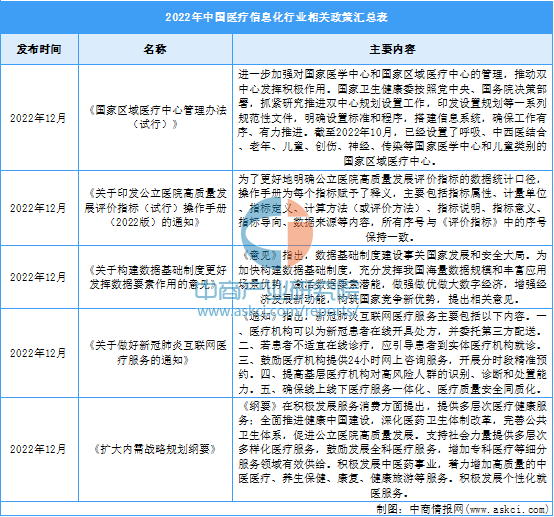This screenshot has height=517, width=554.
Task: Click the 制图：中商情报网 credit line
Action: tap(462, 509)
